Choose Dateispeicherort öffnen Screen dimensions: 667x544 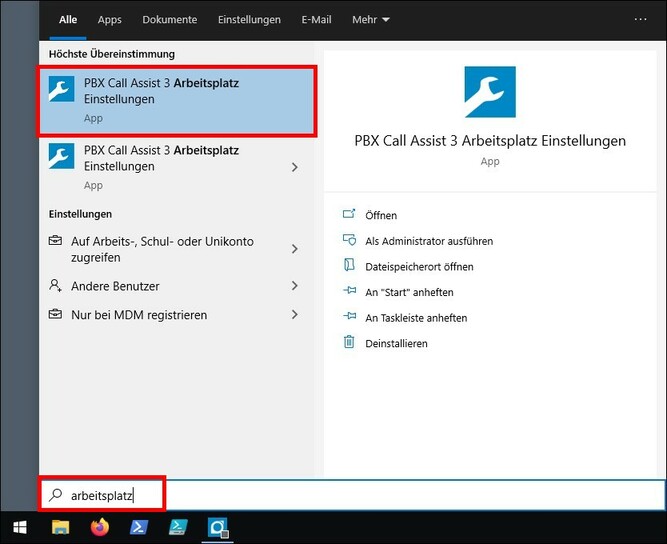click(x=419, y=267)
